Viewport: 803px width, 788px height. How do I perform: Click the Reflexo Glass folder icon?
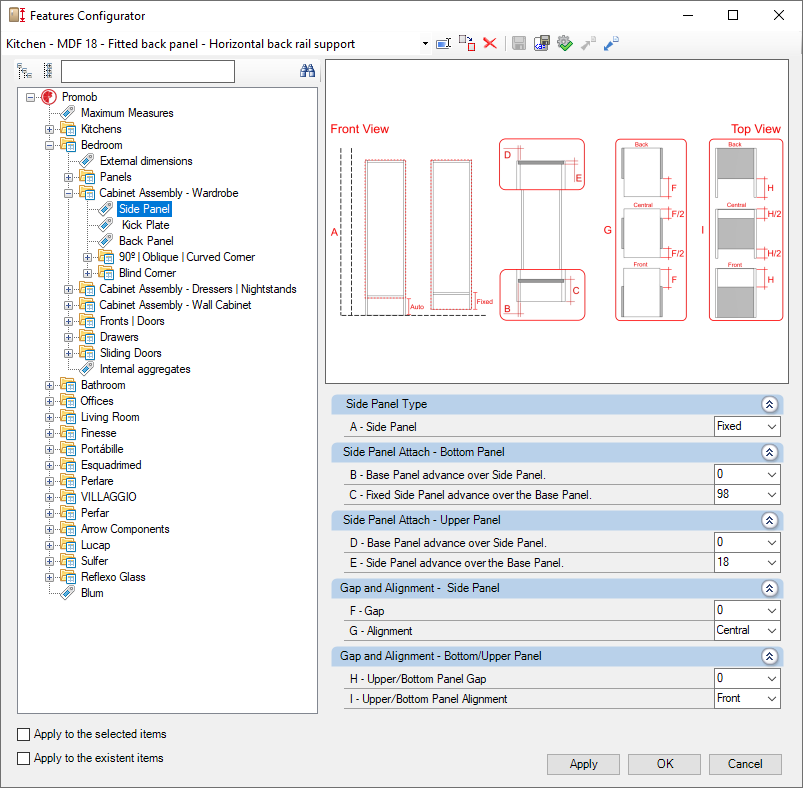(x=68, y=577)
